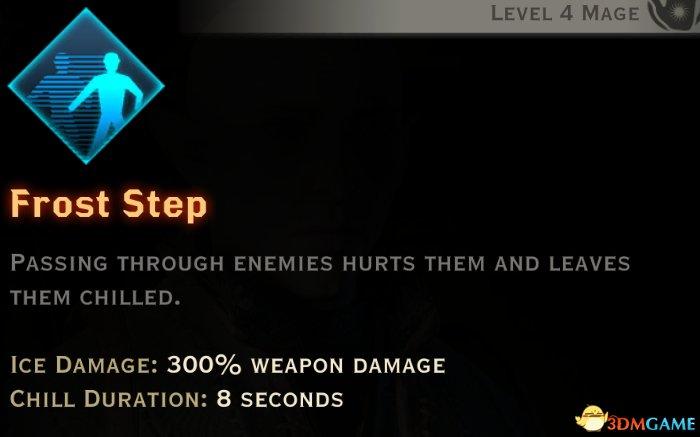This screenshot has height=437, width=700.
Task: Select the "300%" damage value
Action: (204, 365)
